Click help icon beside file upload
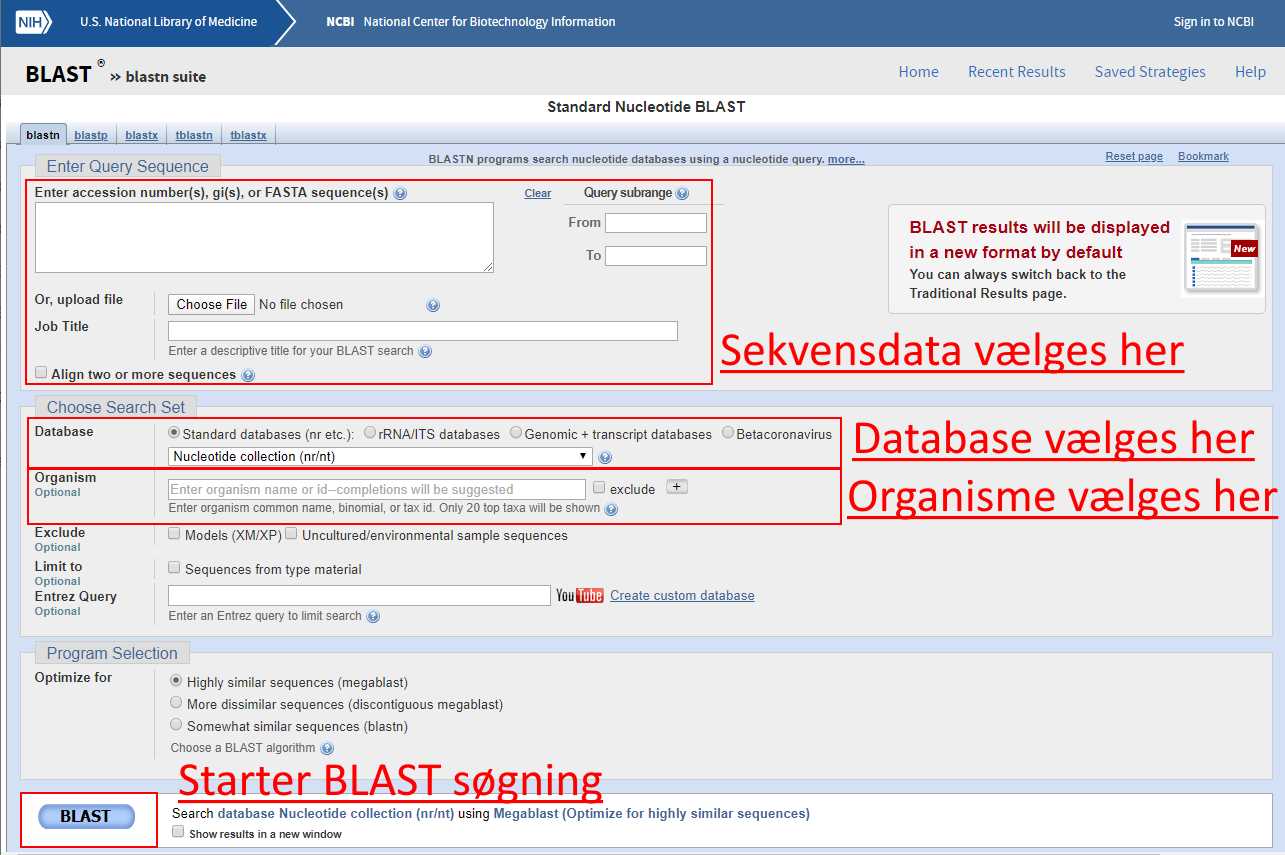Viewport: 1285px width, 855px height. tap(433, 306)
